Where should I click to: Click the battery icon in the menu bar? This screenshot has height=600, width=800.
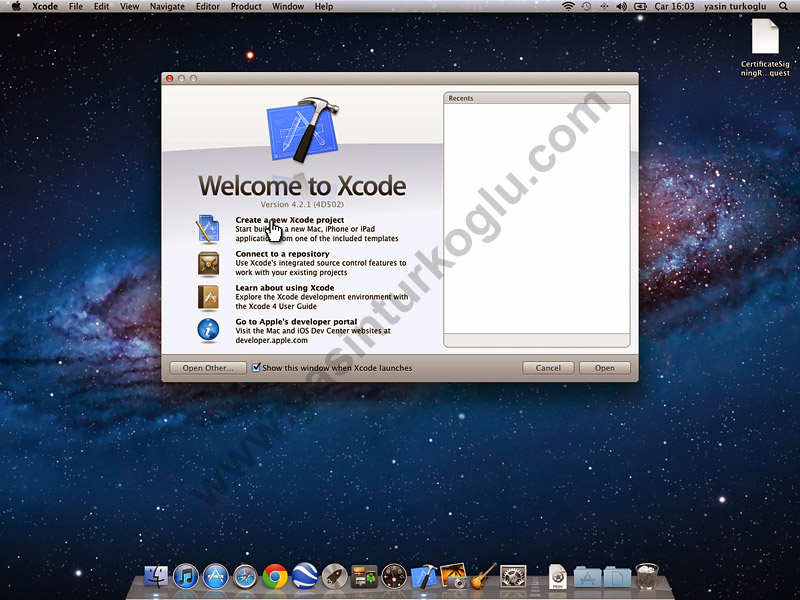coord(640,6)
